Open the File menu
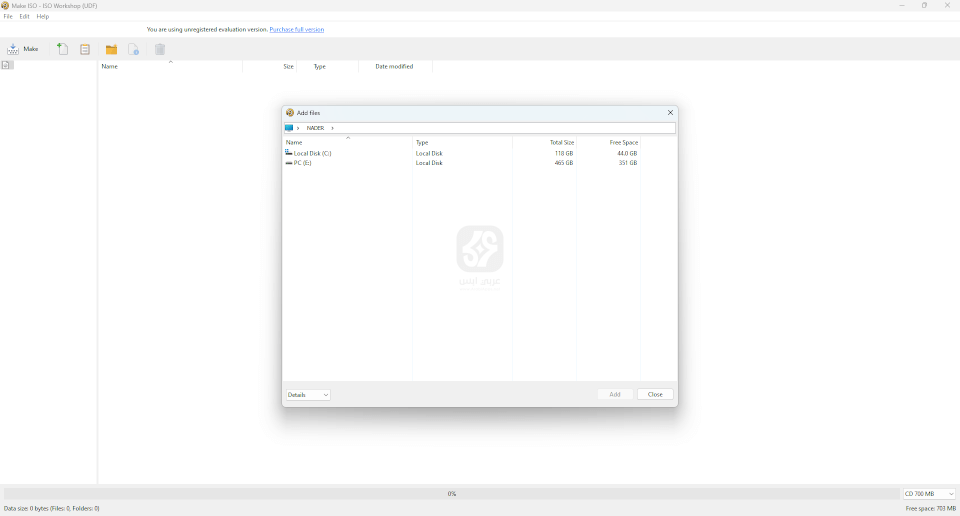 click(8, 17)
